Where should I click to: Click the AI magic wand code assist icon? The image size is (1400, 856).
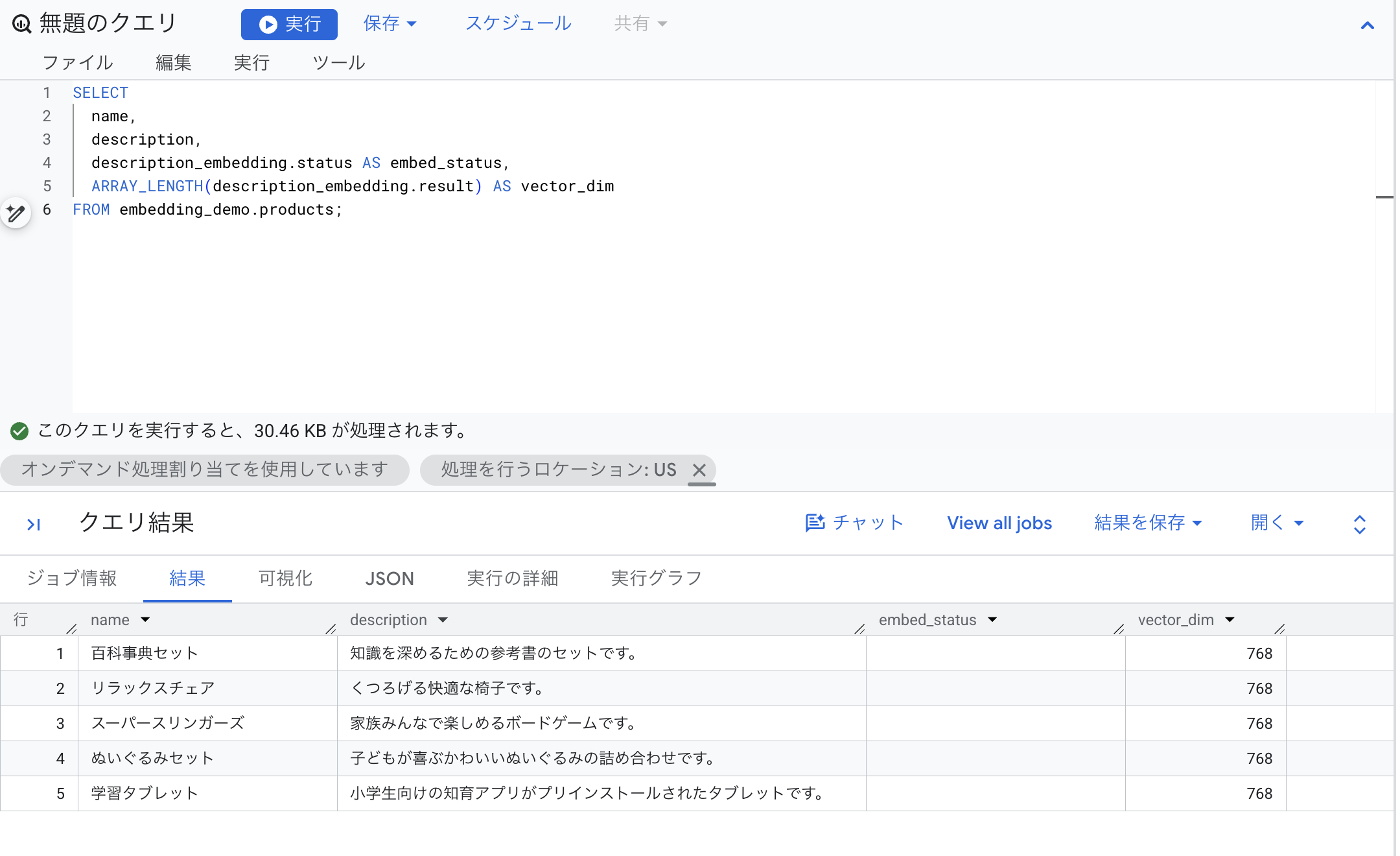click(16, 213)
